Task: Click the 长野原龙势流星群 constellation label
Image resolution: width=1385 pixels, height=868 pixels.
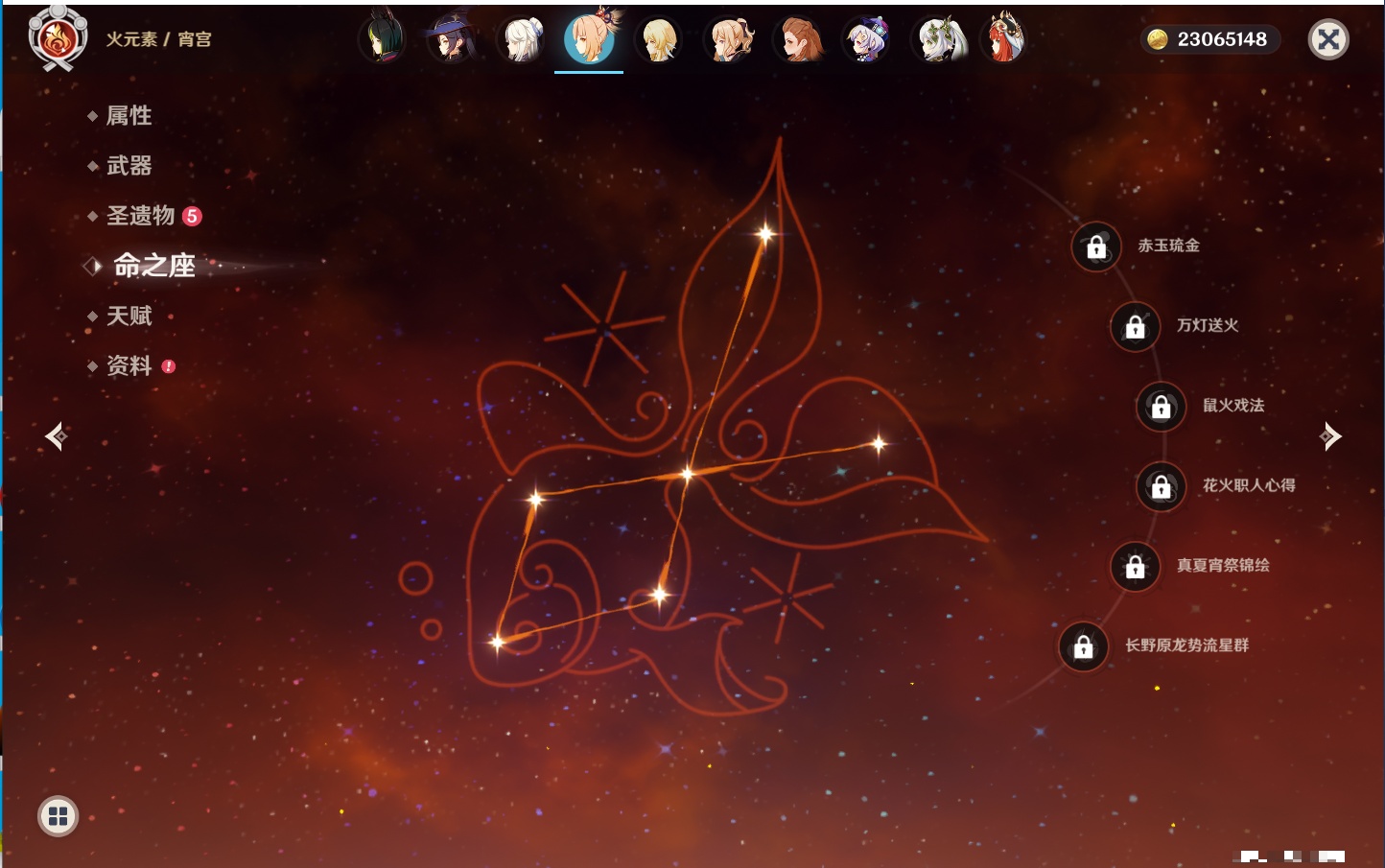Action: click(1186, 645)
